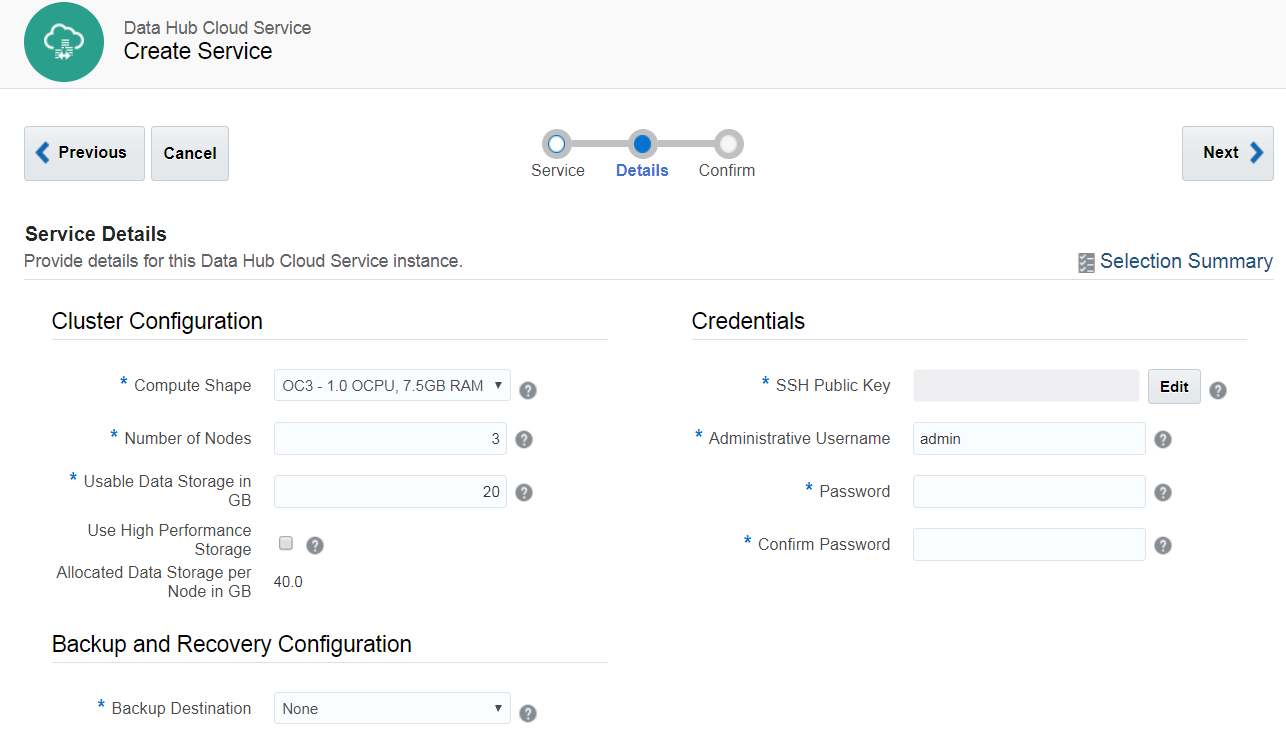Open help for Number of Nodes
Image resolution: width=1286 pixels, height=747 pixels.
coord(524,438)
